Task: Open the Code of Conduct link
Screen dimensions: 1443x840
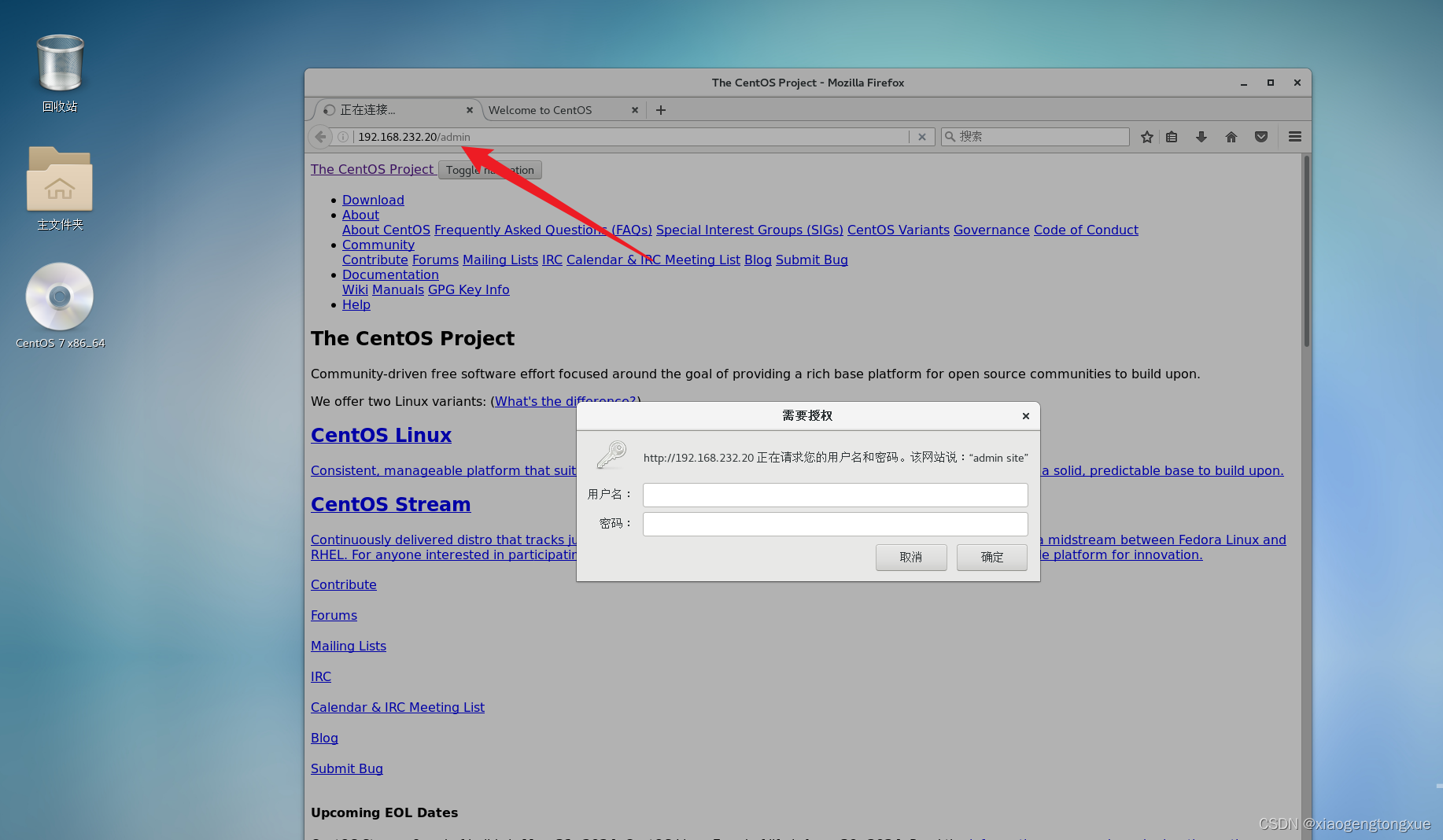Action: (x=1086, y=230)
